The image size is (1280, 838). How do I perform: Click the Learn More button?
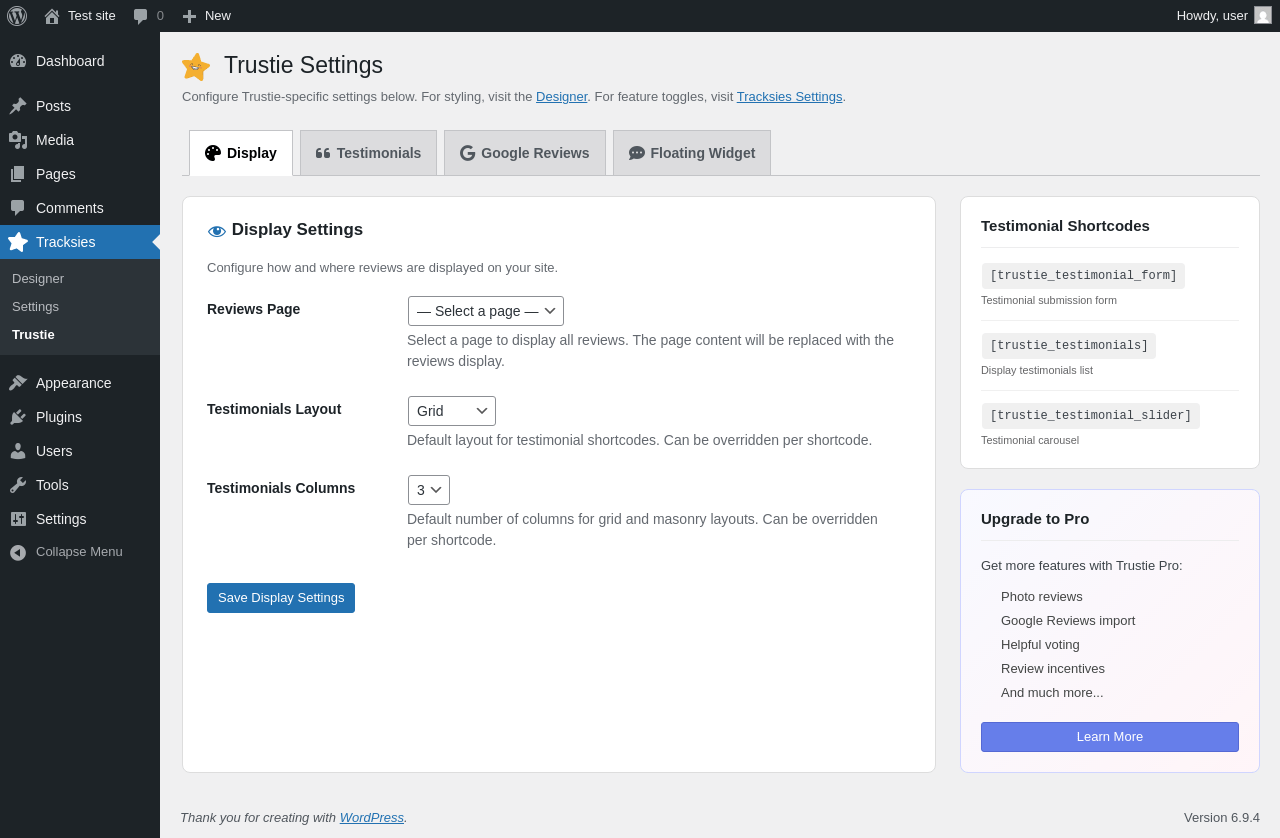1110,737
